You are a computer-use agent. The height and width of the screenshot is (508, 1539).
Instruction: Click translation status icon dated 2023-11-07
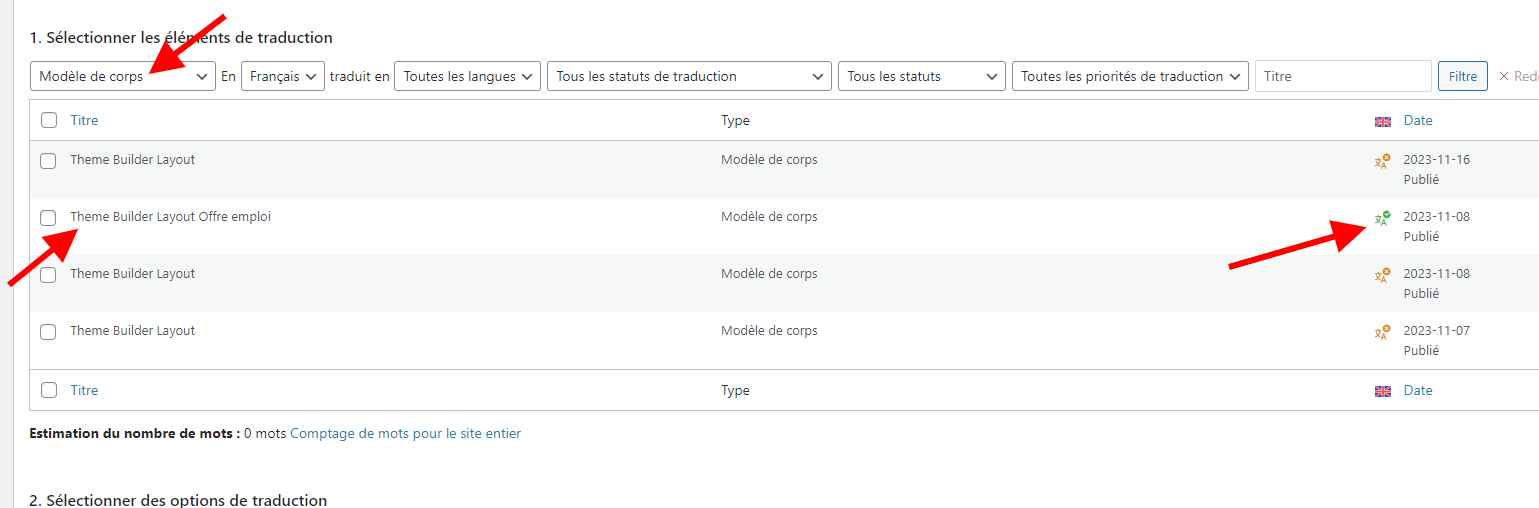(1382, 332)
